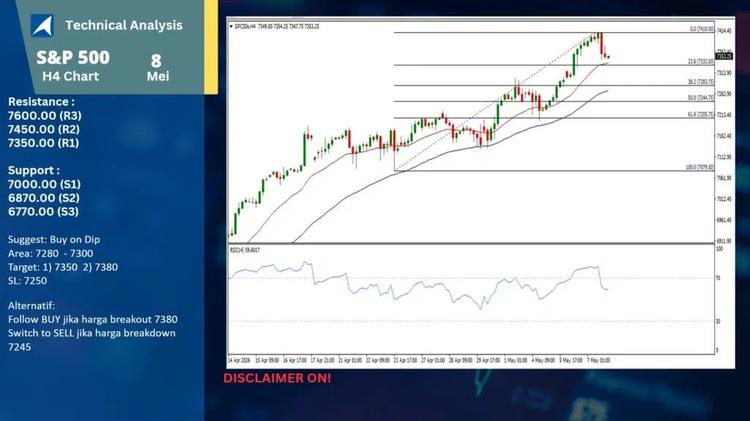
Task: Click the chart symbol dropdown arrow
Action: [x=232, y=26]
